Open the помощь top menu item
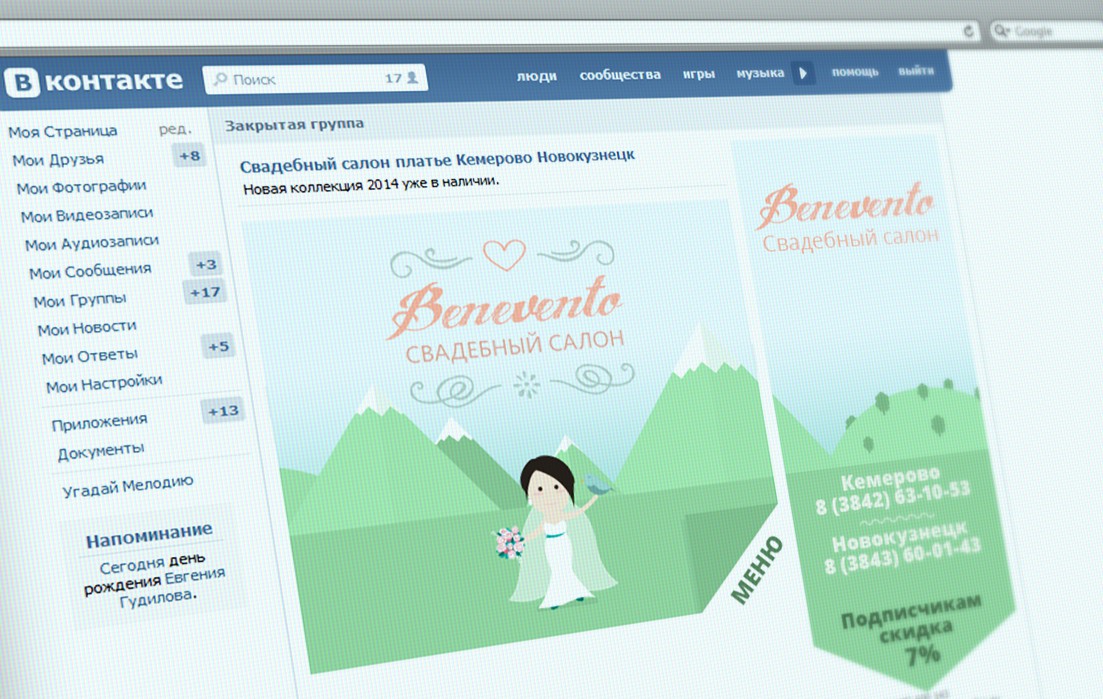This screenshot has width=1103, height=699. click(855, 72)
